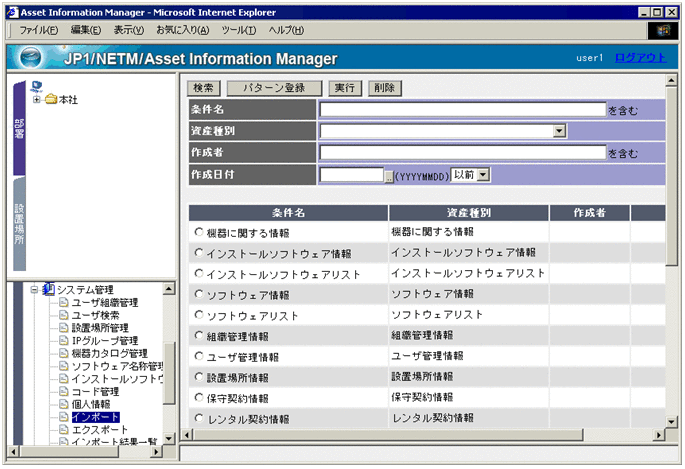Click the 条件名 text input field
This screenshot has height=469, width=685.
[462, 110]
